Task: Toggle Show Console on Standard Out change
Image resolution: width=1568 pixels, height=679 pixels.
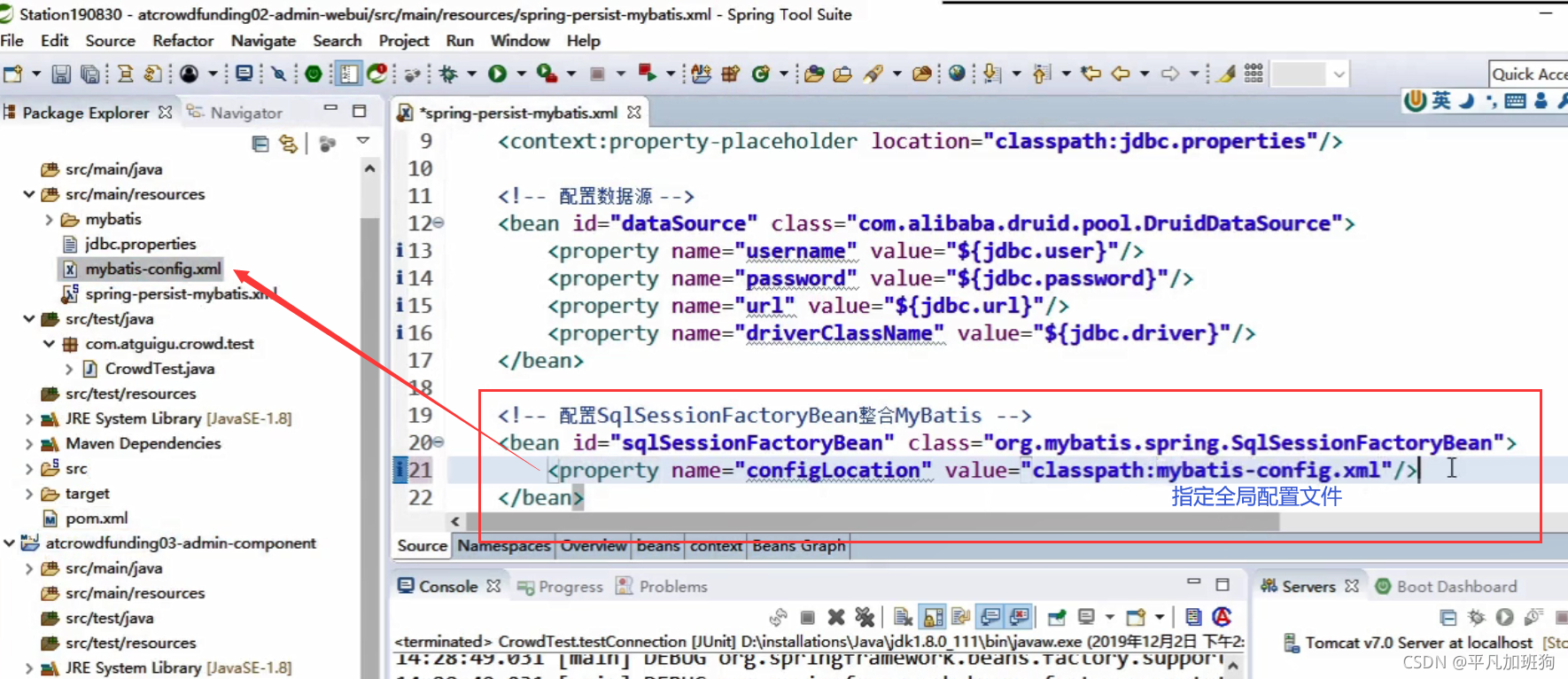Action: (x=990, y=617)
